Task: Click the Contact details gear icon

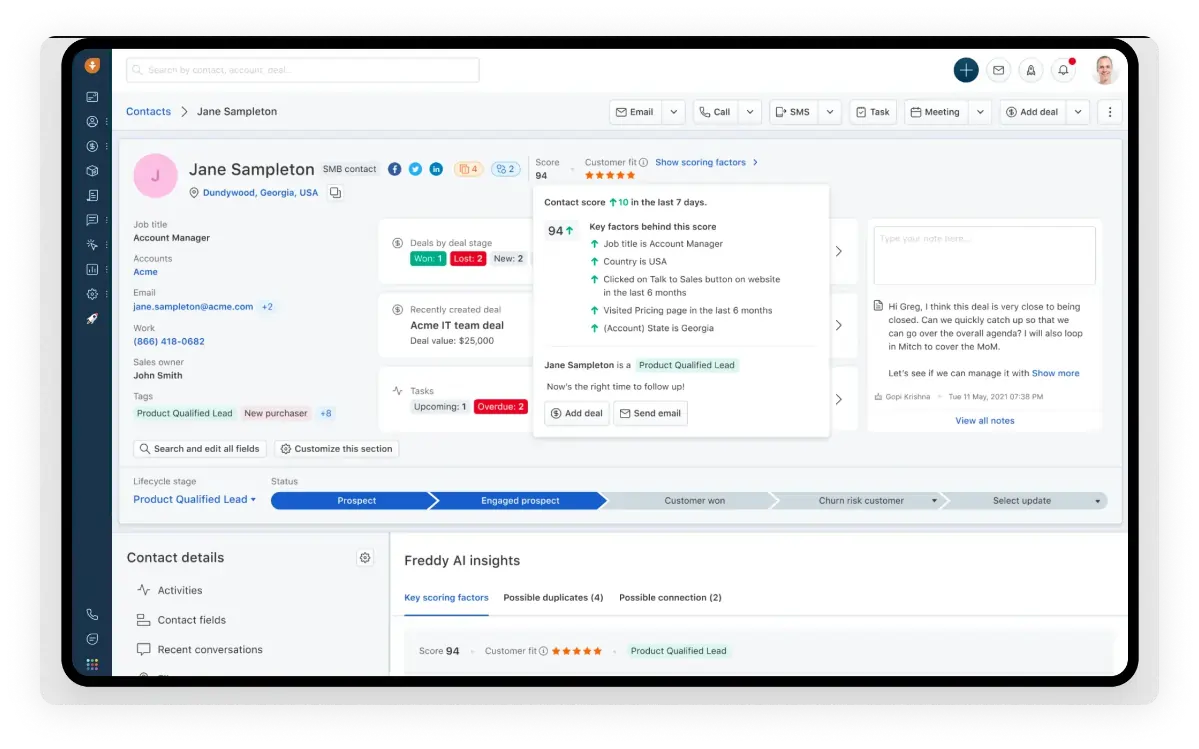Action: 365,558
